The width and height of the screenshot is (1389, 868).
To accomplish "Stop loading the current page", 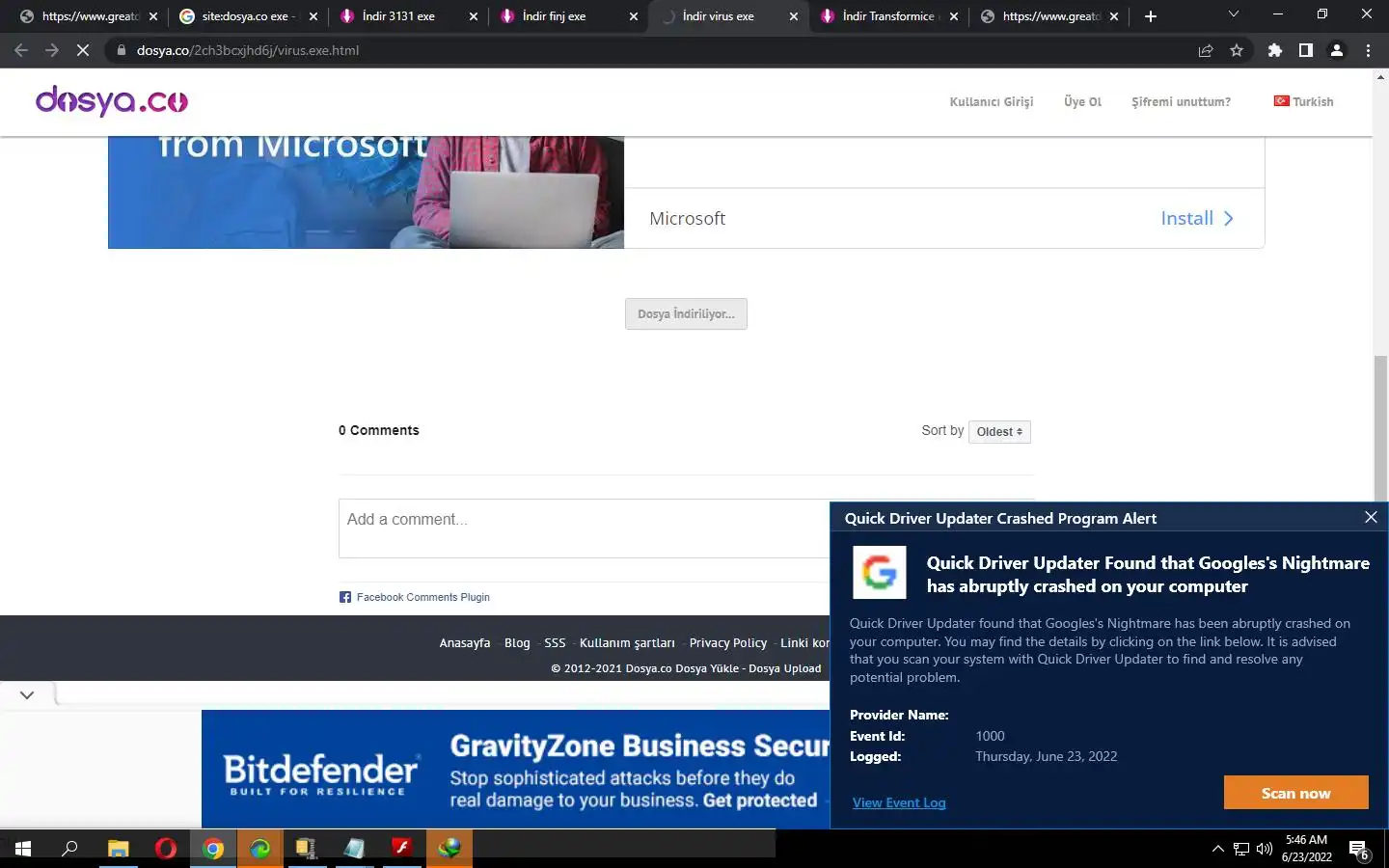I will (x=83, y=50).
